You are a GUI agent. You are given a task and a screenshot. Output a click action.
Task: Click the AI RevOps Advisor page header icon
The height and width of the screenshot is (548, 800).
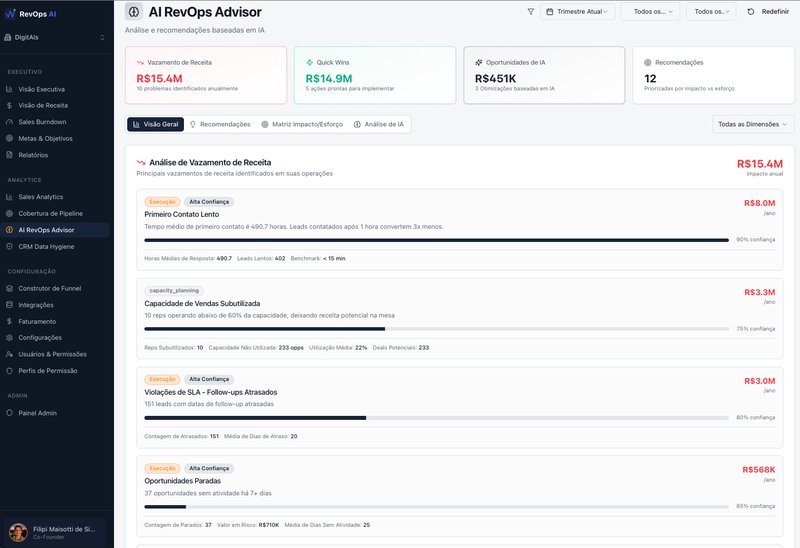[x=134, y=11]
